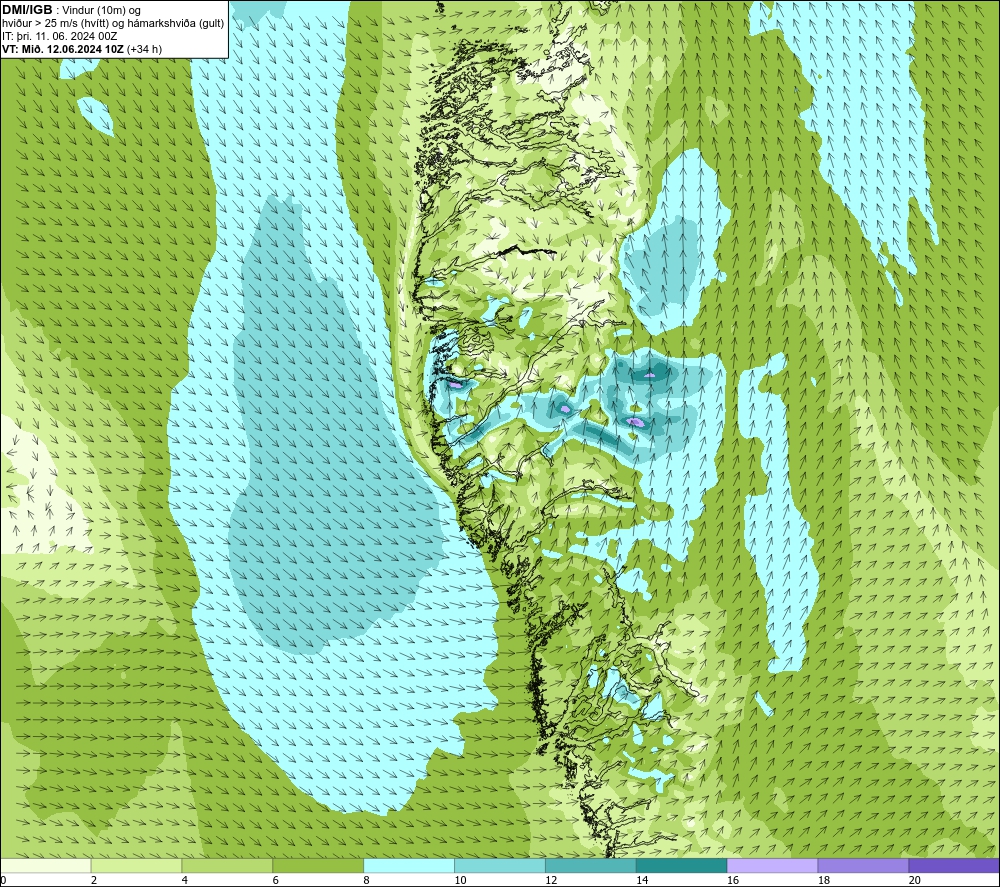The height and width of the screenshot is (887, 1000).
Task: Click the "DMI/IGB" title text
Action: point(27,10)
